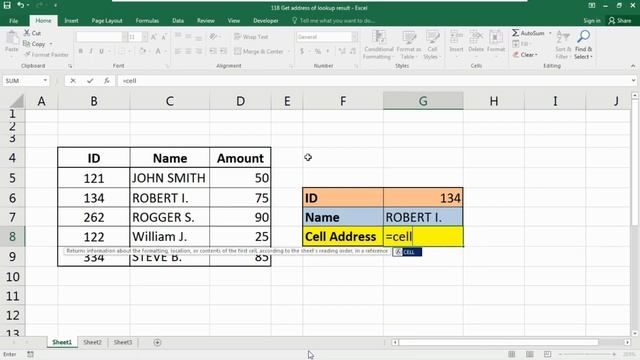Switch to the Page Layout tab
The width and height of the screenshot is (640, 360).
click(x=107, y=20)
